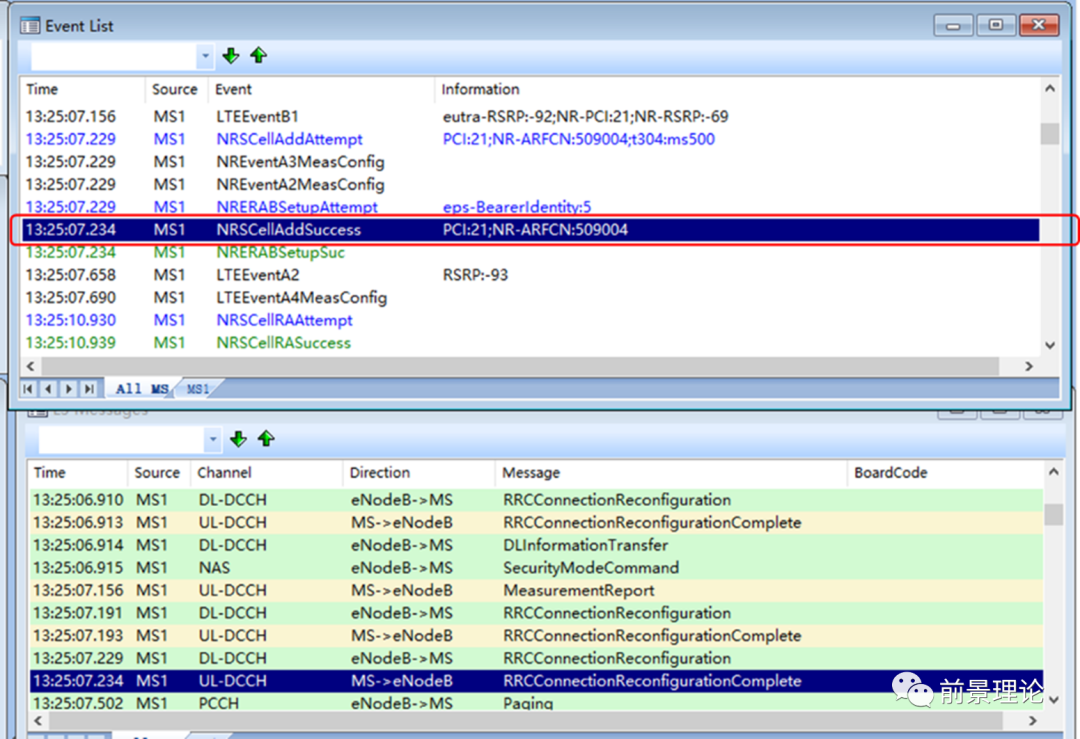The width and height of the screenshot is (1080, 739).
Task: Select RRCConnectionReconfigurationComplete message at 13:25:06.913
Action: pyautogui.click(x=537, y=523)
